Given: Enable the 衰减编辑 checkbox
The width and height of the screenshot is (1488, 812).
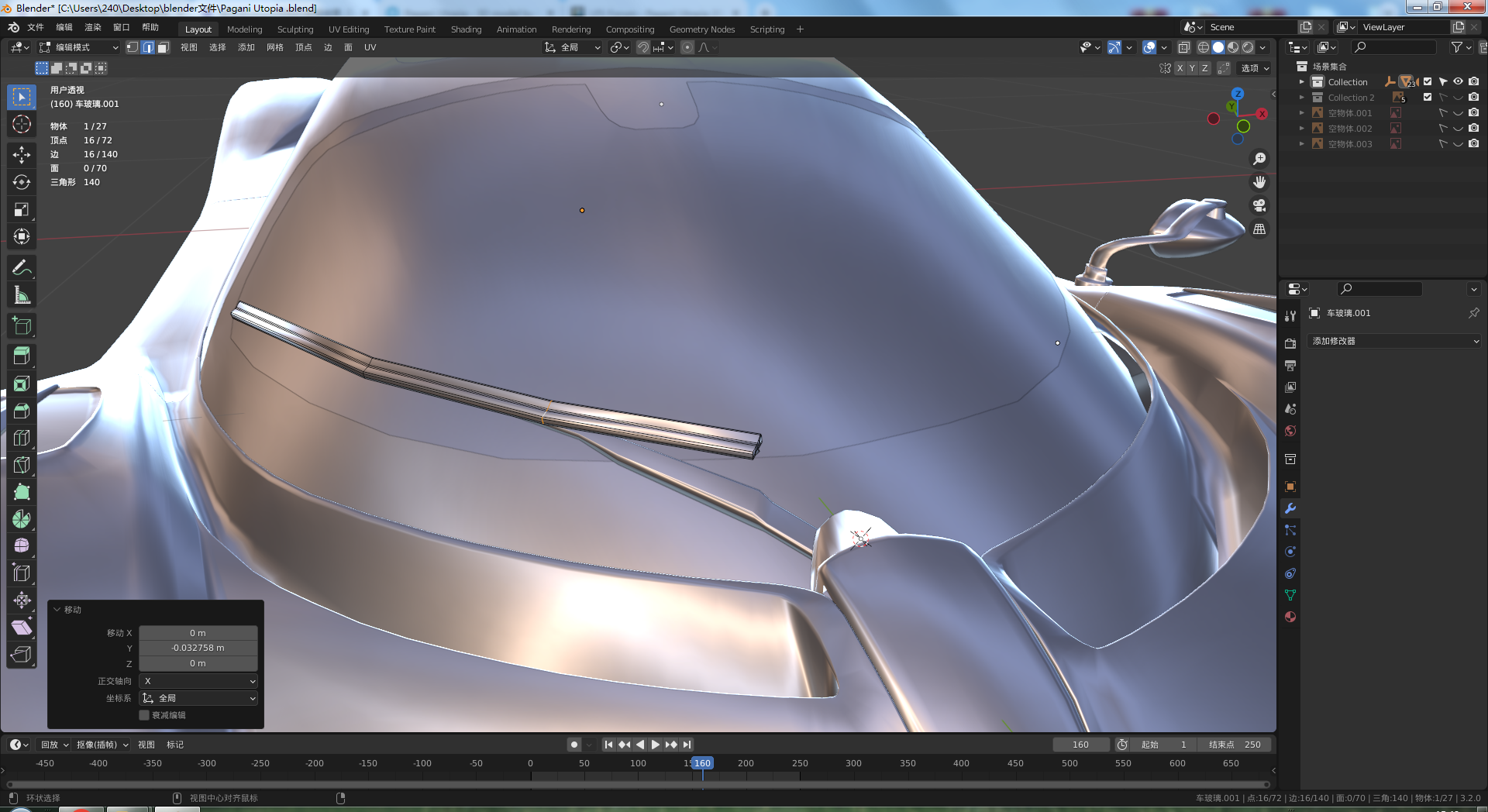Looking at the screenshot, I should click(x=144, y=715).
